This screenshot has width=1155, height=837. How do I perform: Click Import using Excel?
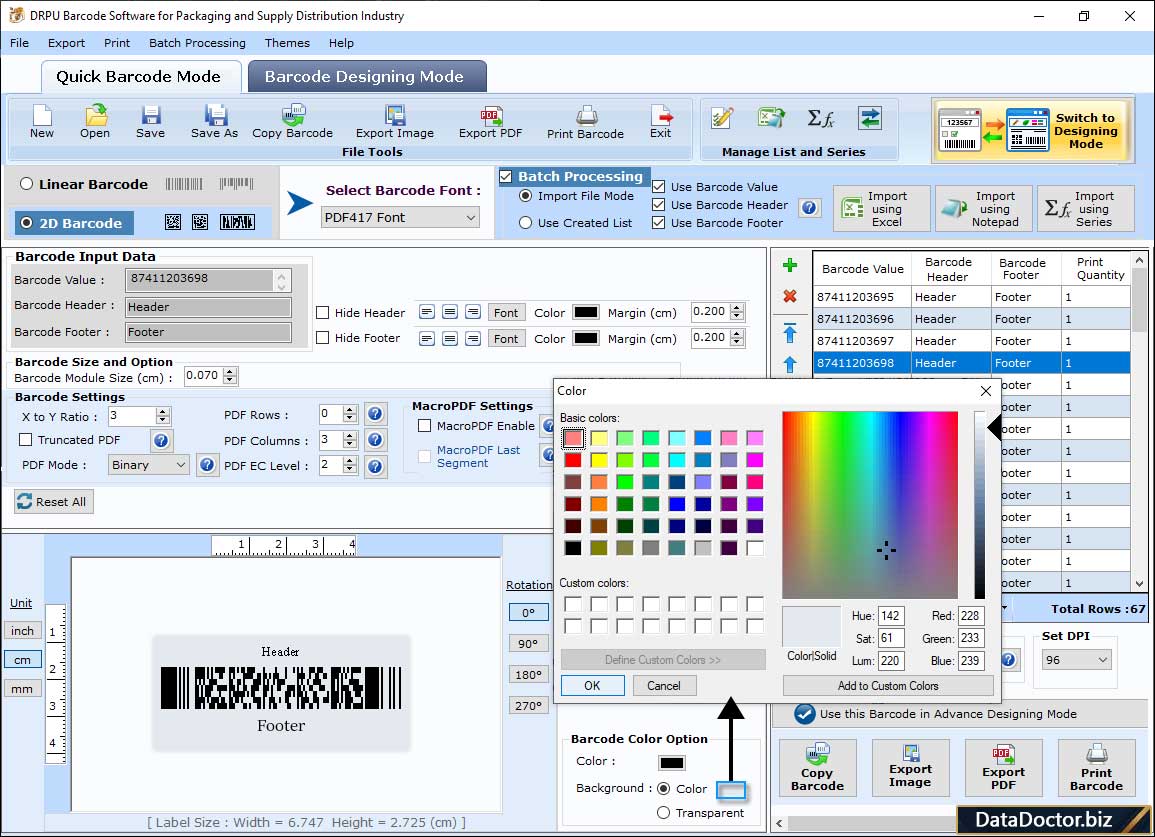[x=882, y=209]
